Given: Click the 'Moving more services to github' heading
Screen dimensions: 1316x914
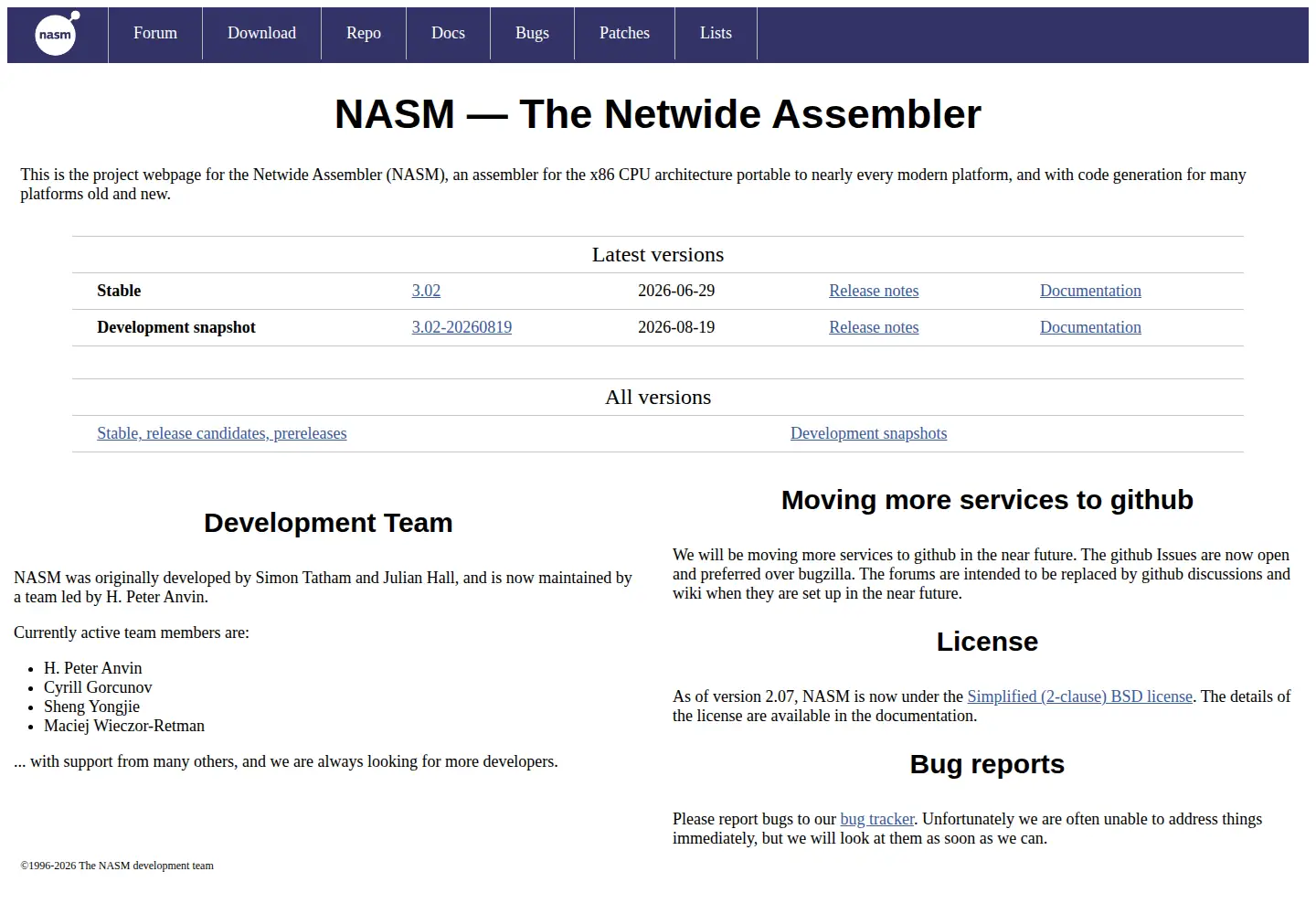Looking at the screenshot, I should tap(987, 500).
